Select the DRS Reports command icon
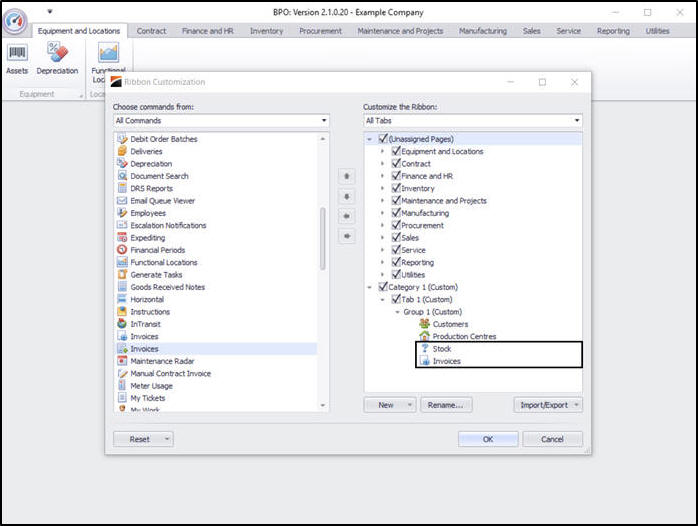 [122, 188]
